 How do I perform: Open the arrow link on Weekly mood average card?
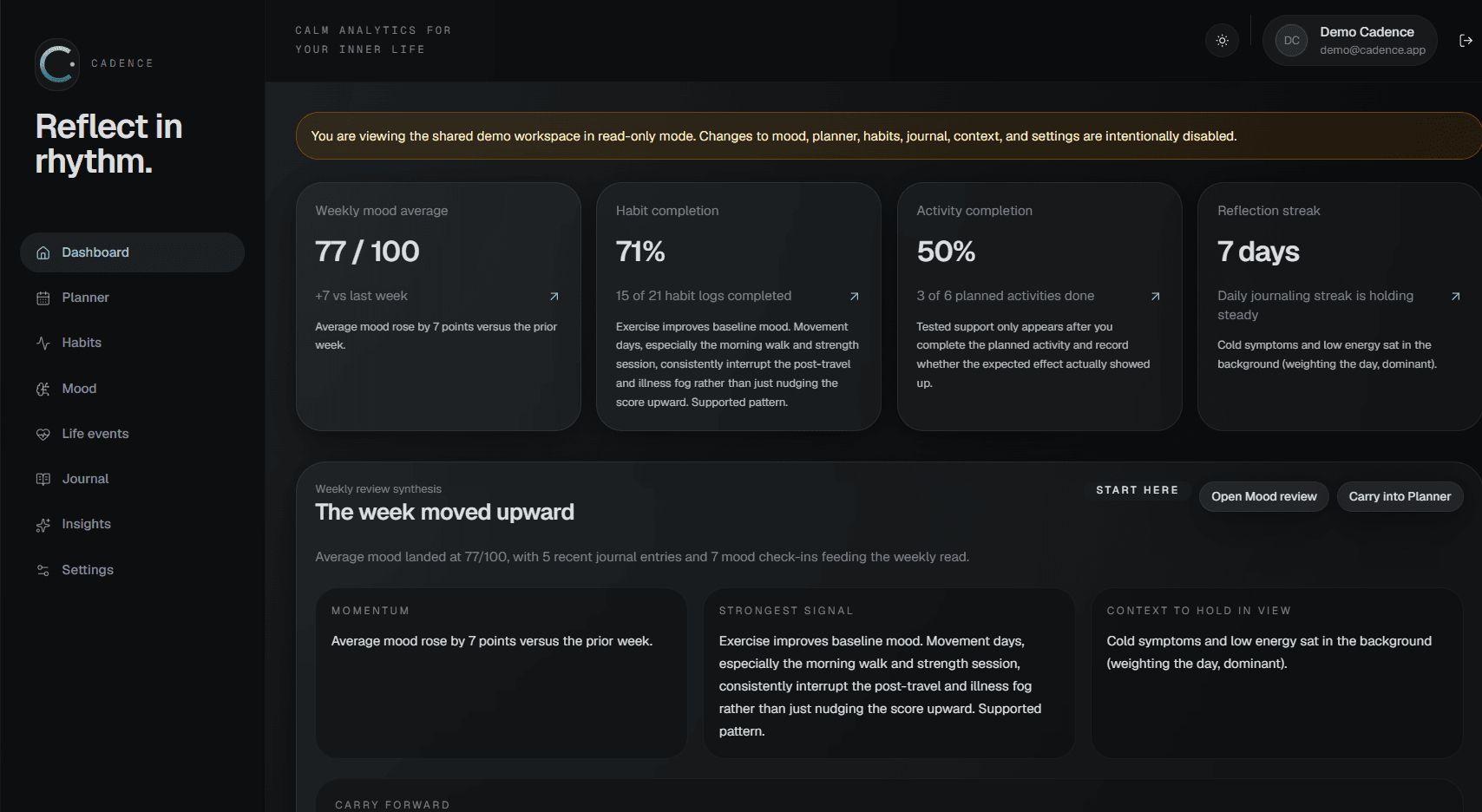554,297
